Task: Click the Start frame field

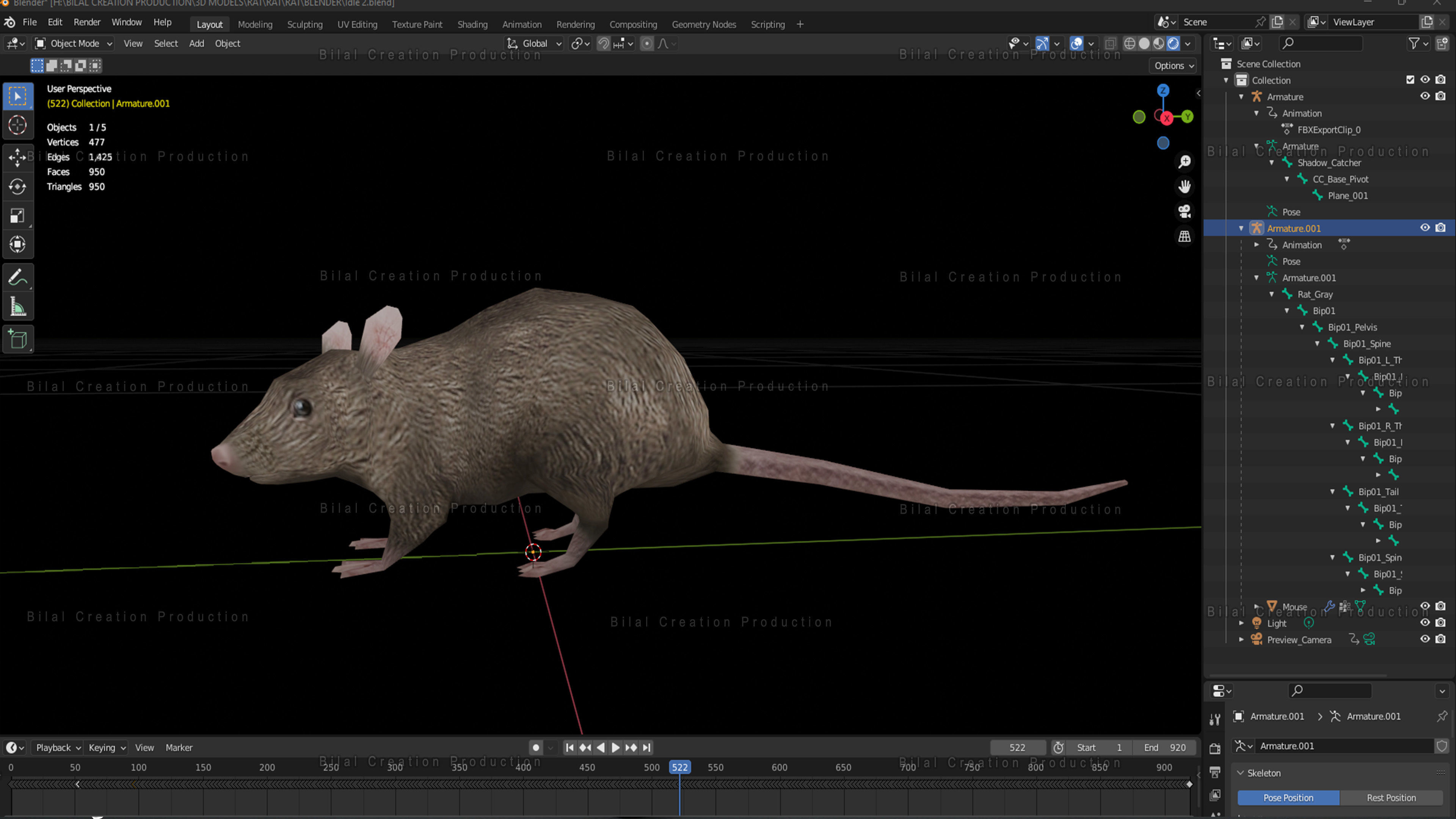Action: pos(1099,748)
